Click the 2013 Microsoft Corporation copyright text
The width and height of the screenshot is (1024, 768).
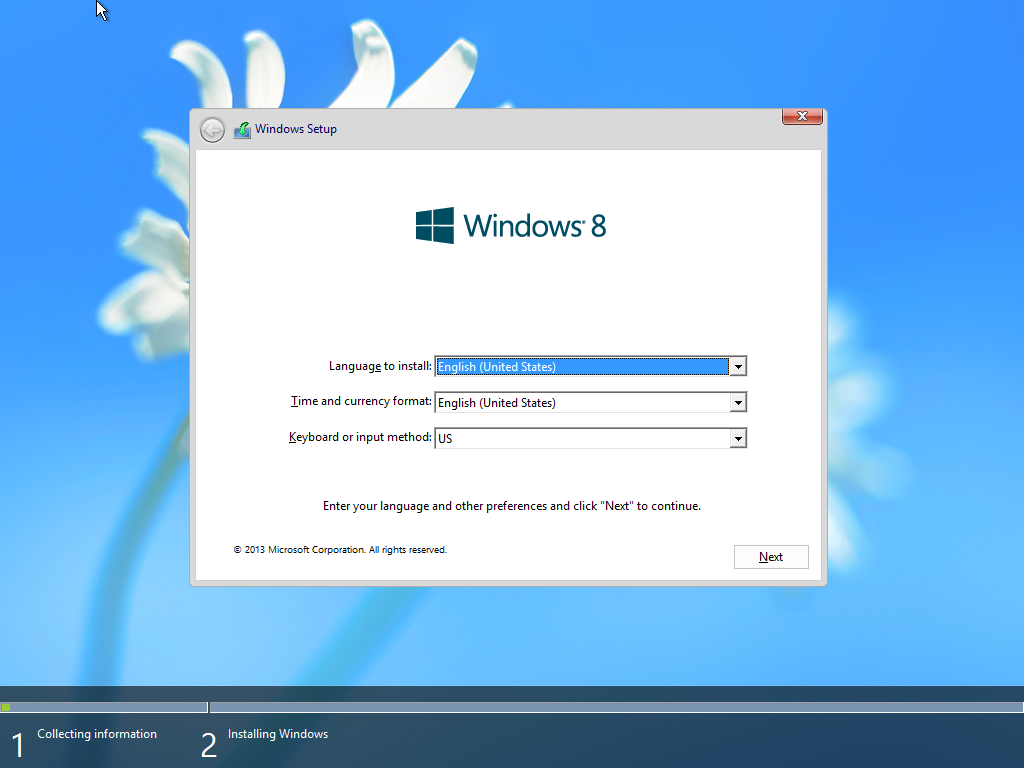340,550
